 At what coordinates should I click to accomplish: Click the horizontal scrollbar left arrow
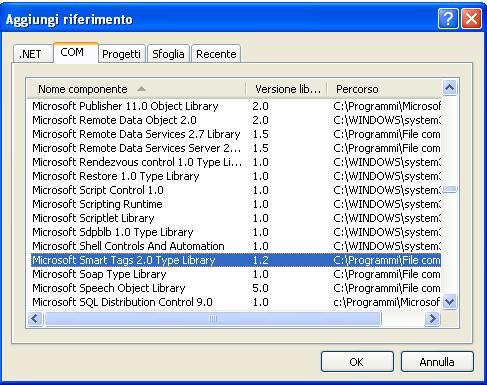tap(35, 319)
